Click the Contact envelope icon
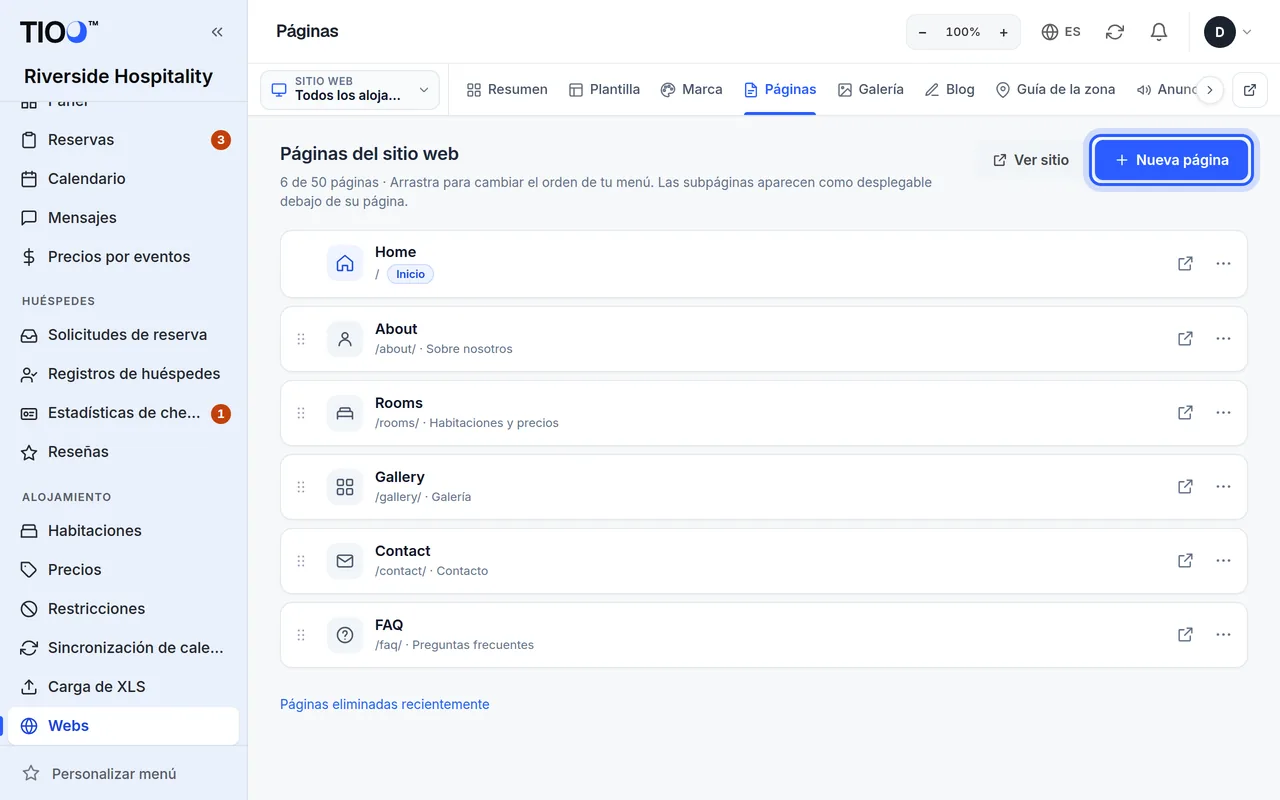Screen dimensions: 1280x800 tap(345, 561)
